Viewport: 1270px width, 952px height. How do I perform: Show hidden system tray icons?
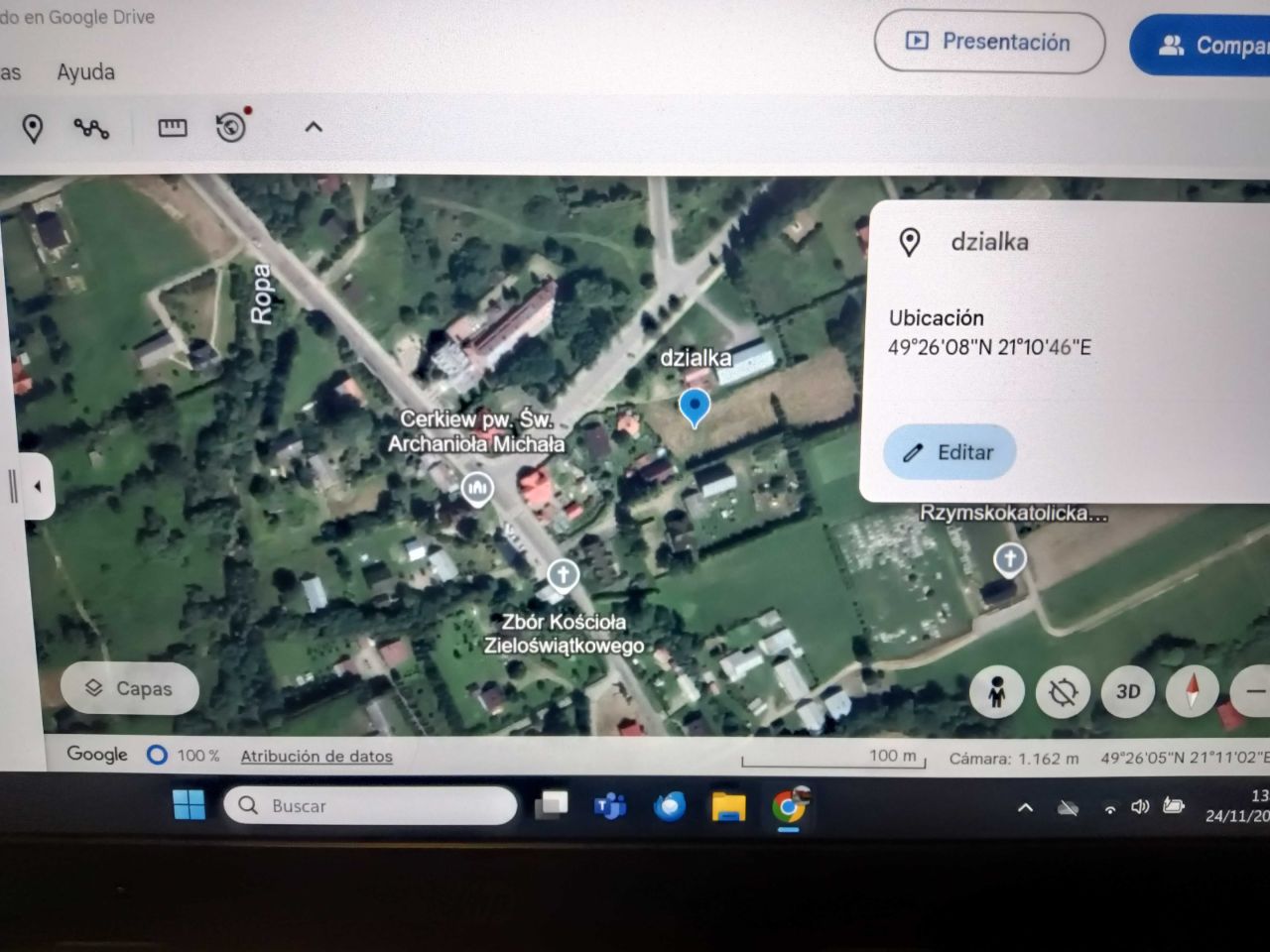point(1025,807)
